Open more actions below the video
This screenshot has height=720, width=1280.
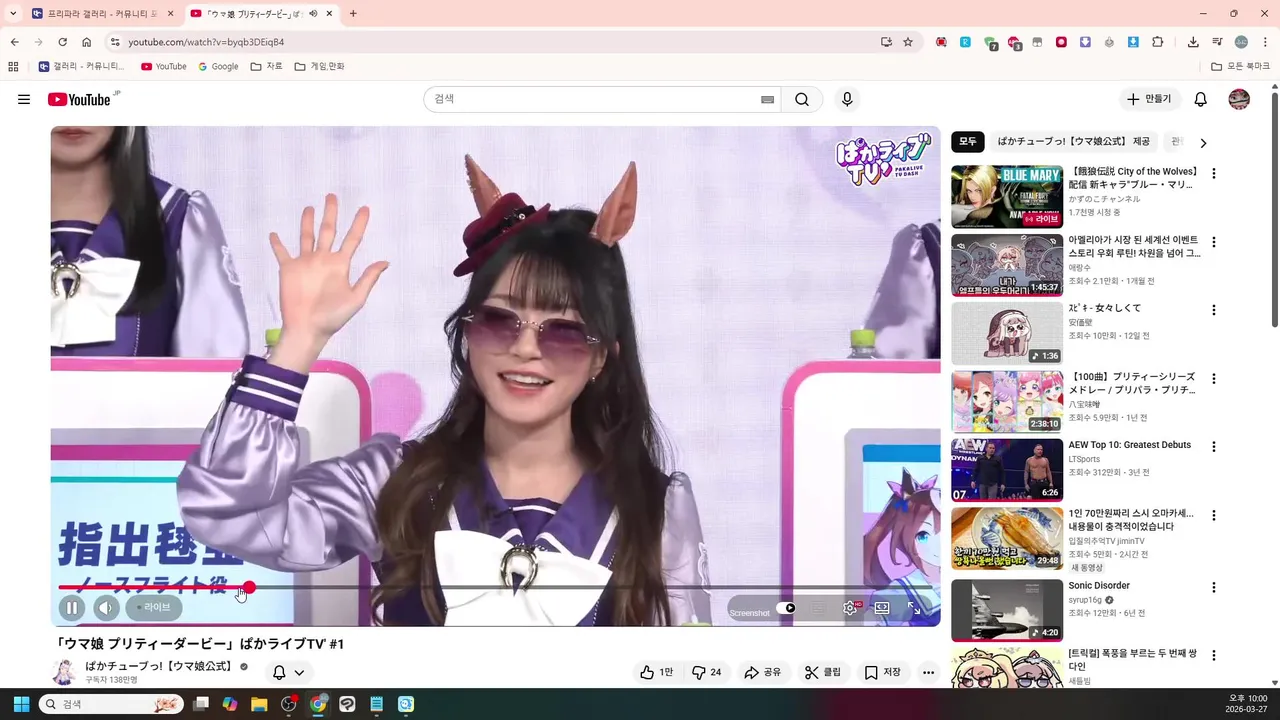[x=929, y=672]
